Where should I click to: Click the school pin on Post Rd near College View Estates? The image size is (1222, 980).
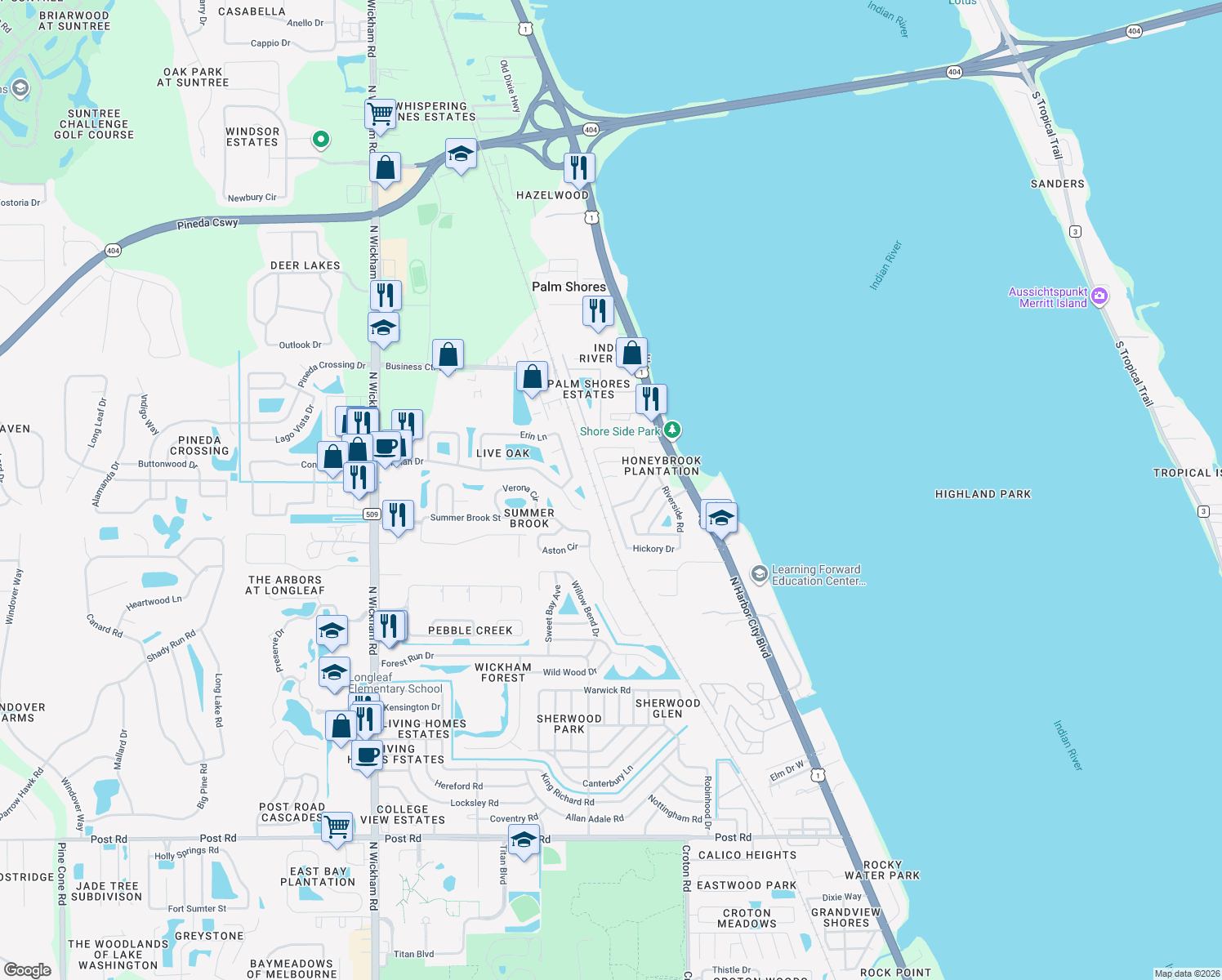tap(523, 839)
